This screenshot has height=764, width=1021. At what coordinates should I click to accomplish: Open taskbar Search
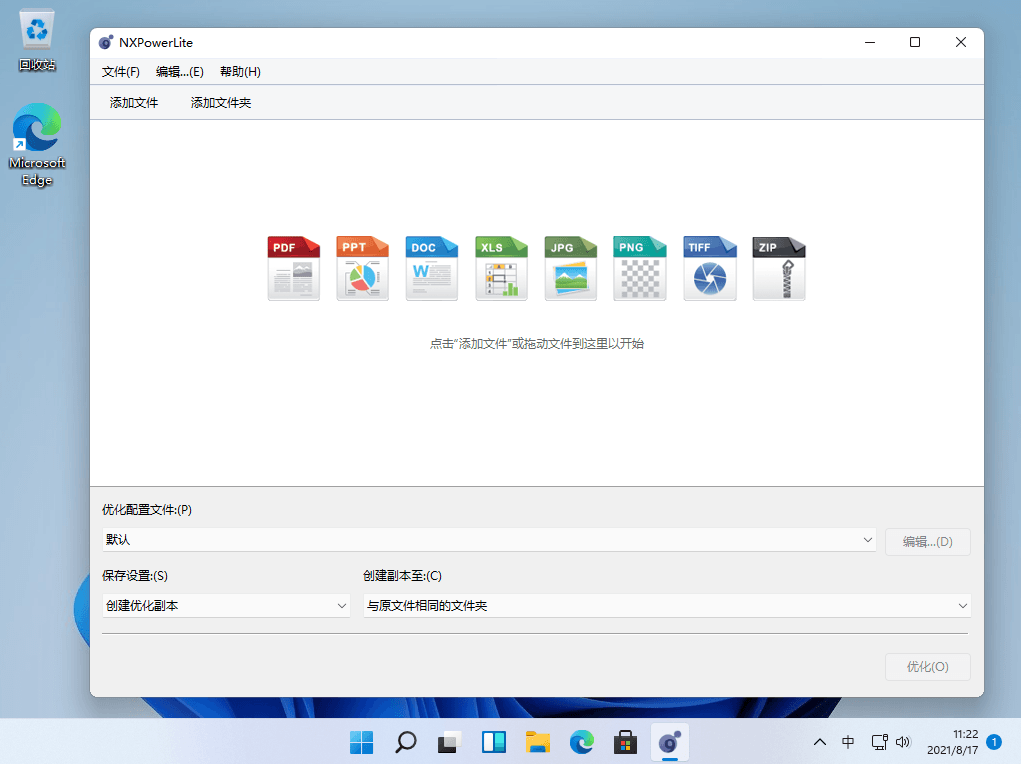point(406,742)
